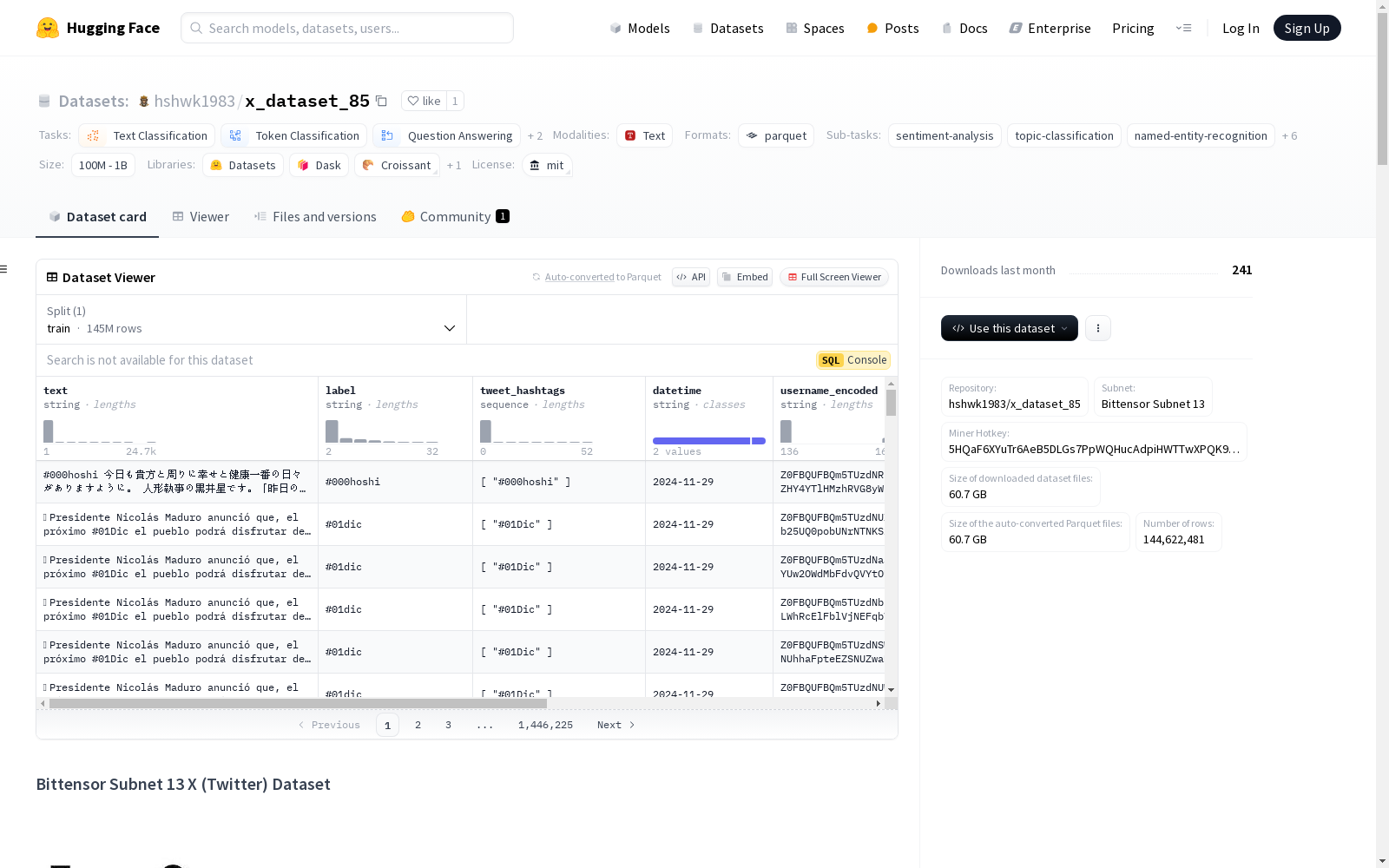This screenshot has width=1389, height=868.
Task: Click the three-dot more options button
Action: pyautogui.click(x=1098, y=328)
